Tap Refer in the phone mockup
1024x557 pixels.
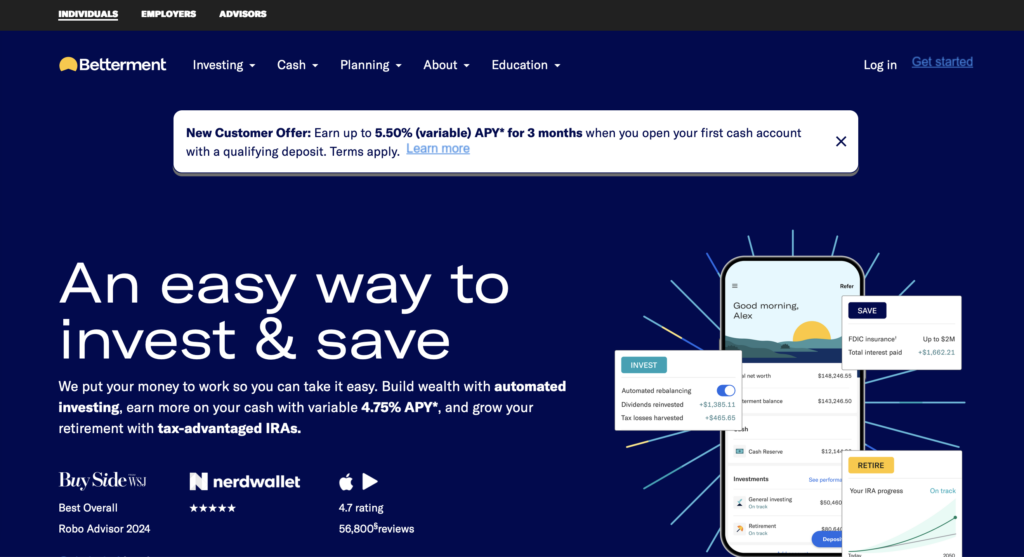click(x=846, y=286)
